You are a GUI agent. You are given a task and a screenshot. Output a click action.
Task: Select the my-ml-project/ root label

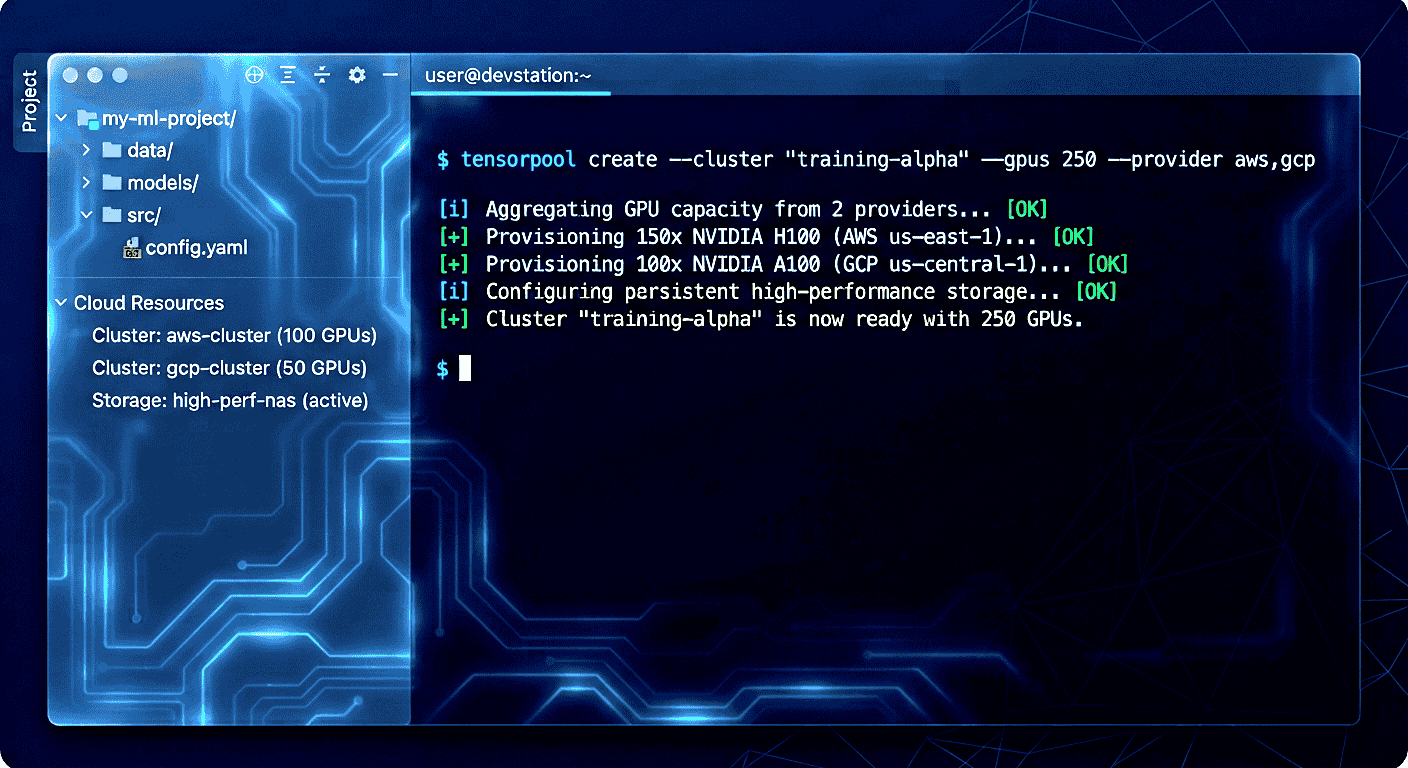click(x=169, y=119)
